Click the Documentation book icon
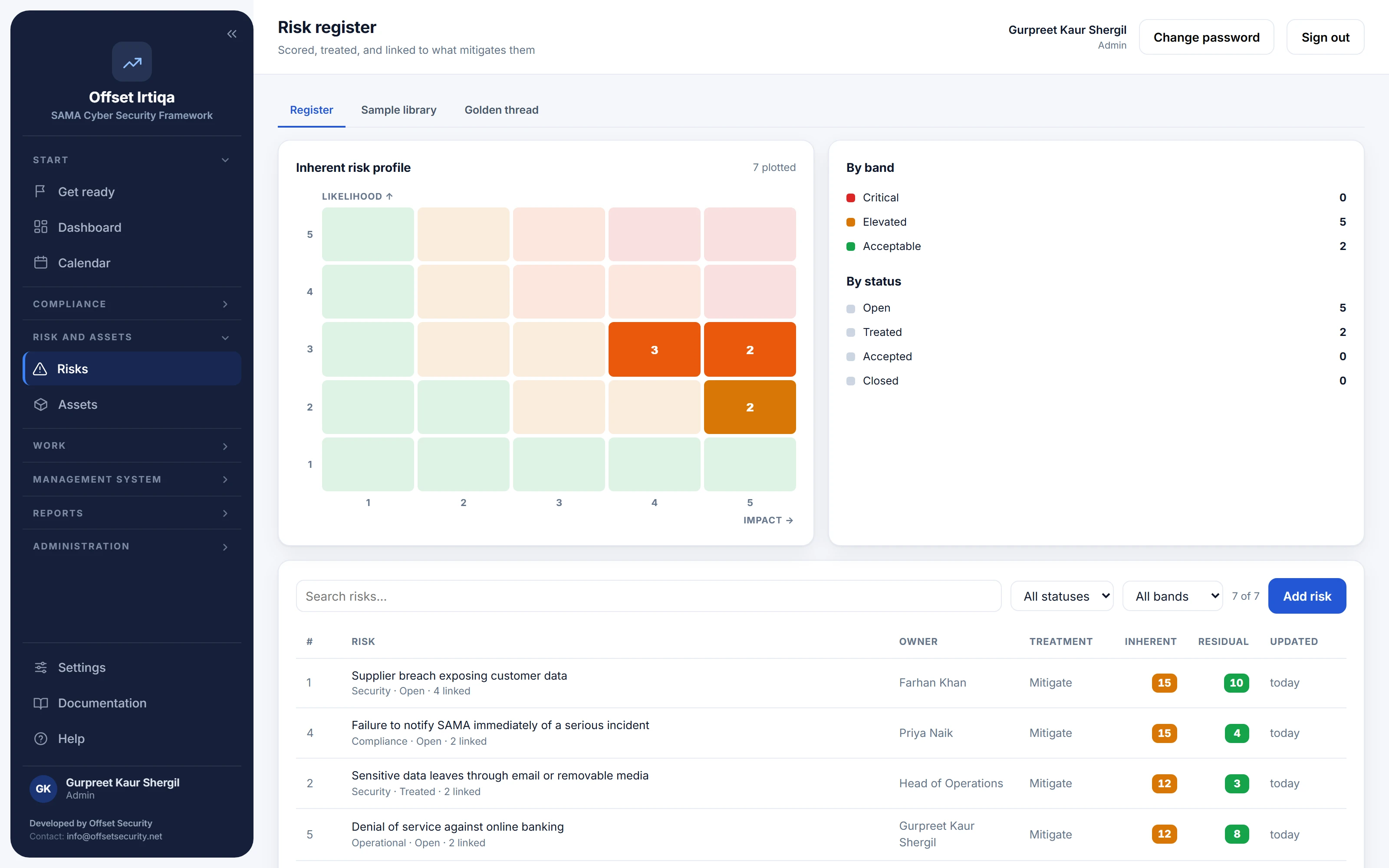 (40, 703)
